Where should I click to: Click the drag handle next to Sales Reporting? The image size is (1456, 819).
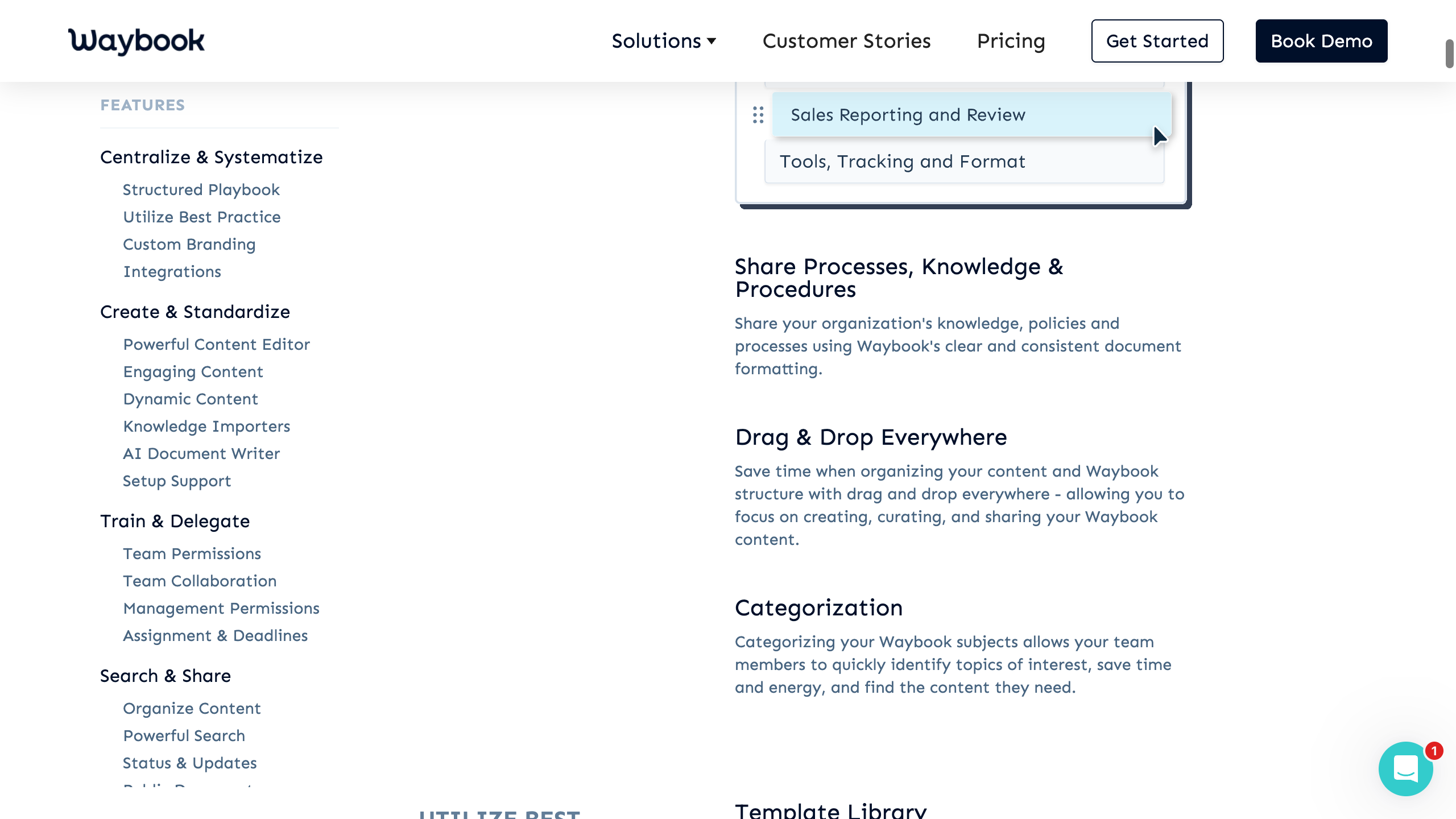[x=756, y=115]
